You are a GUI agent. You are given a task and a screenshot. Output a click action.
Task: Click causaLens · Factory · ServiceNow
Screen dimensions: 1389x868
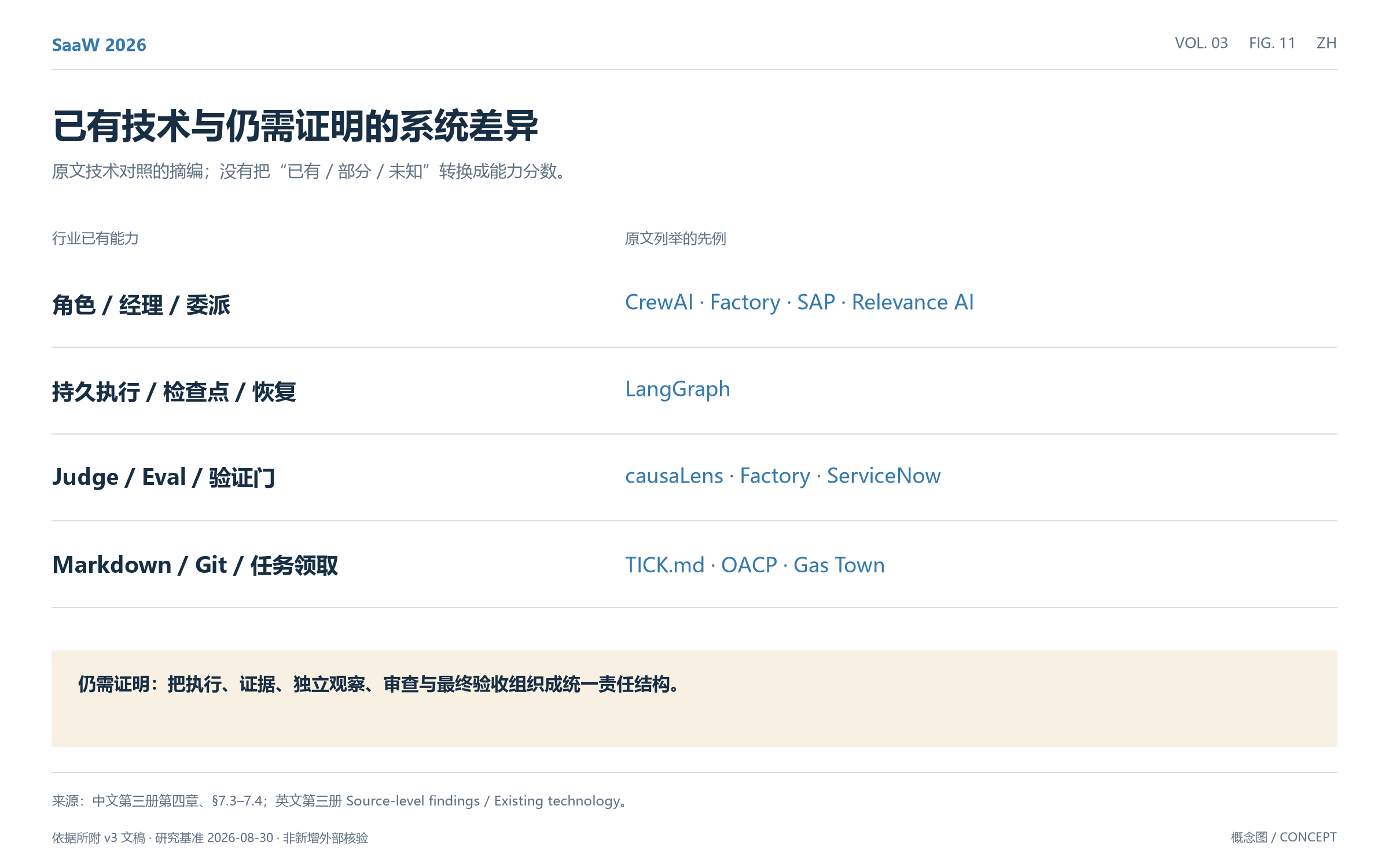click(783, 476)
